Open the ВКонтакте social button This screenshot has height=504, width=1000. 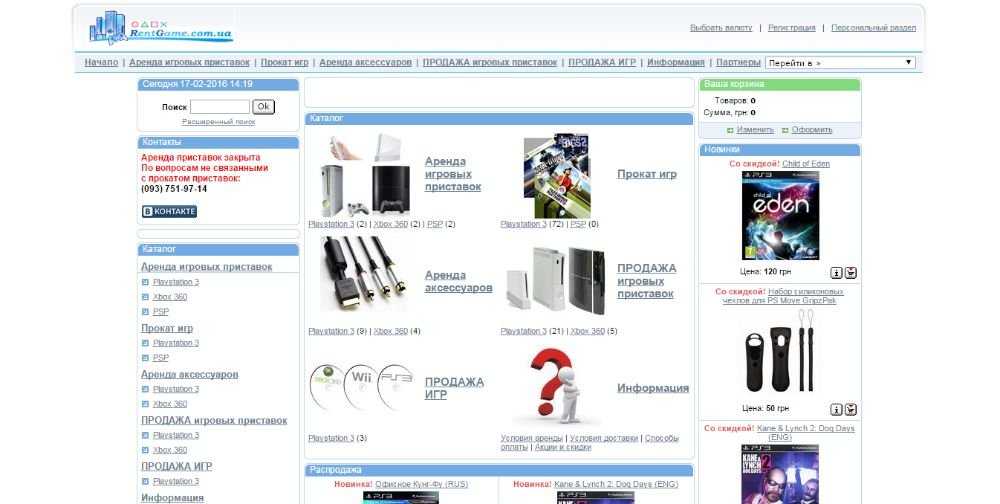(x=169, y=211)
